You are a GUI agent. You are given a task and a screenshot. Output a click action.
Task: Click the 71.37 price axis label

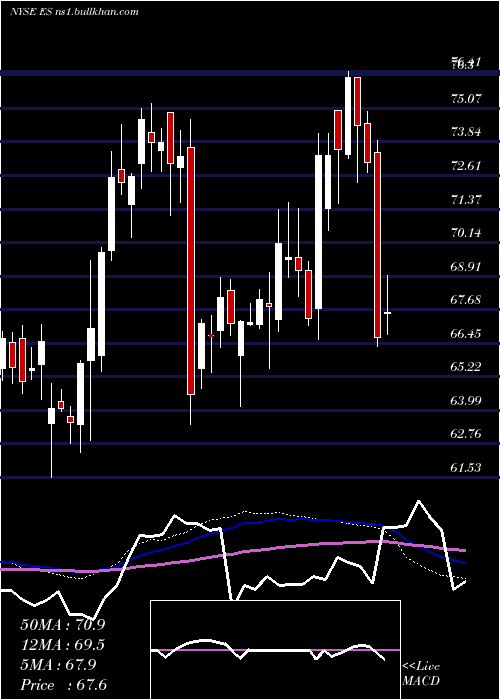coord(467,200)
